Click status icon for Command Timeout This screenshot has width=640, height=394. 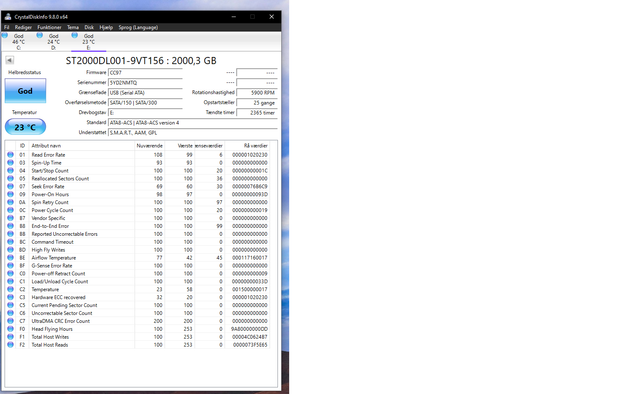point(10,242)
